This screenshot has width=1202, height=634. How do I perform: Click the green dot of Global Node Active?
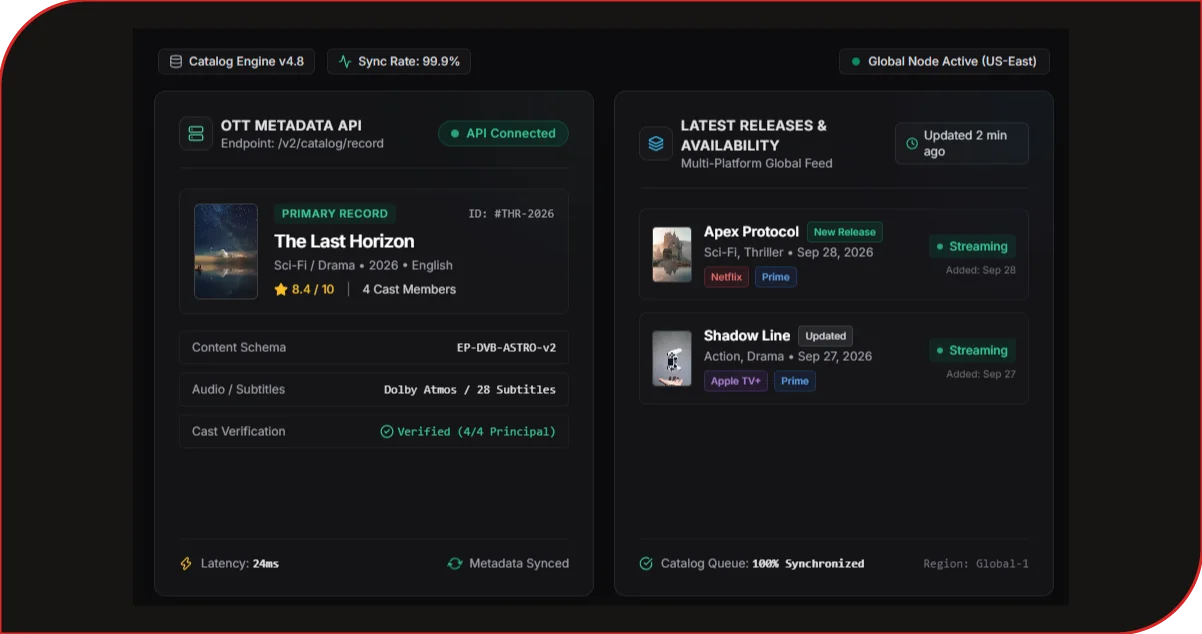pos(855,62)
